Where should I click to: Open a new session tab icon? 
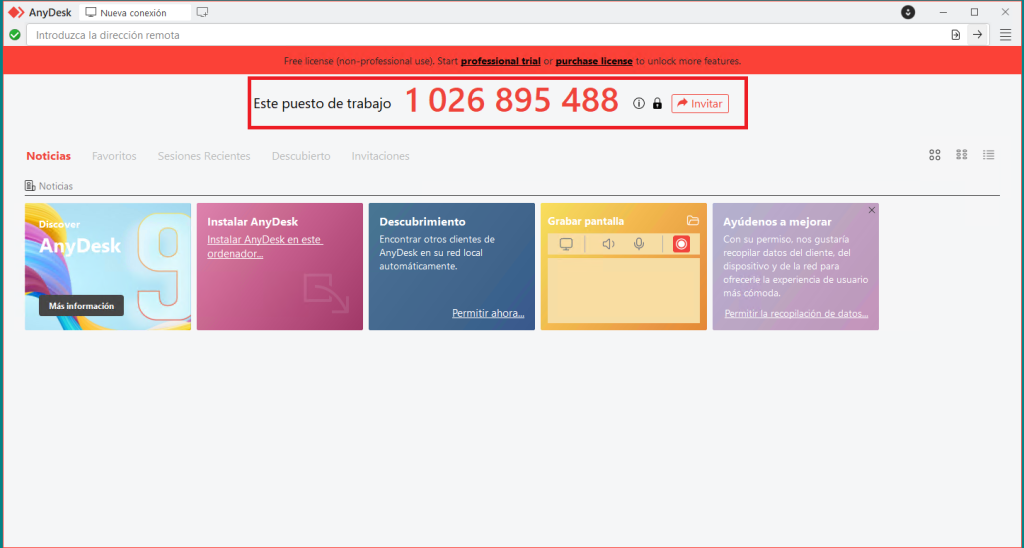(x=203, y=12)
